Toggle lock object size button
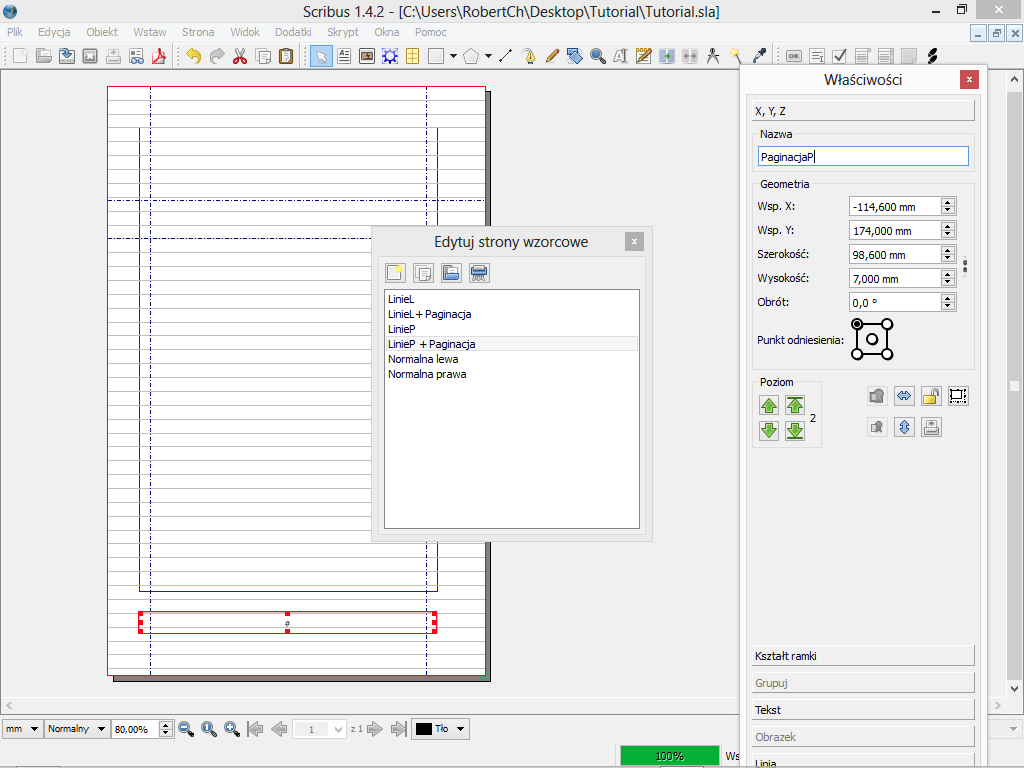1024x768 pixels. tap(958, 396)
